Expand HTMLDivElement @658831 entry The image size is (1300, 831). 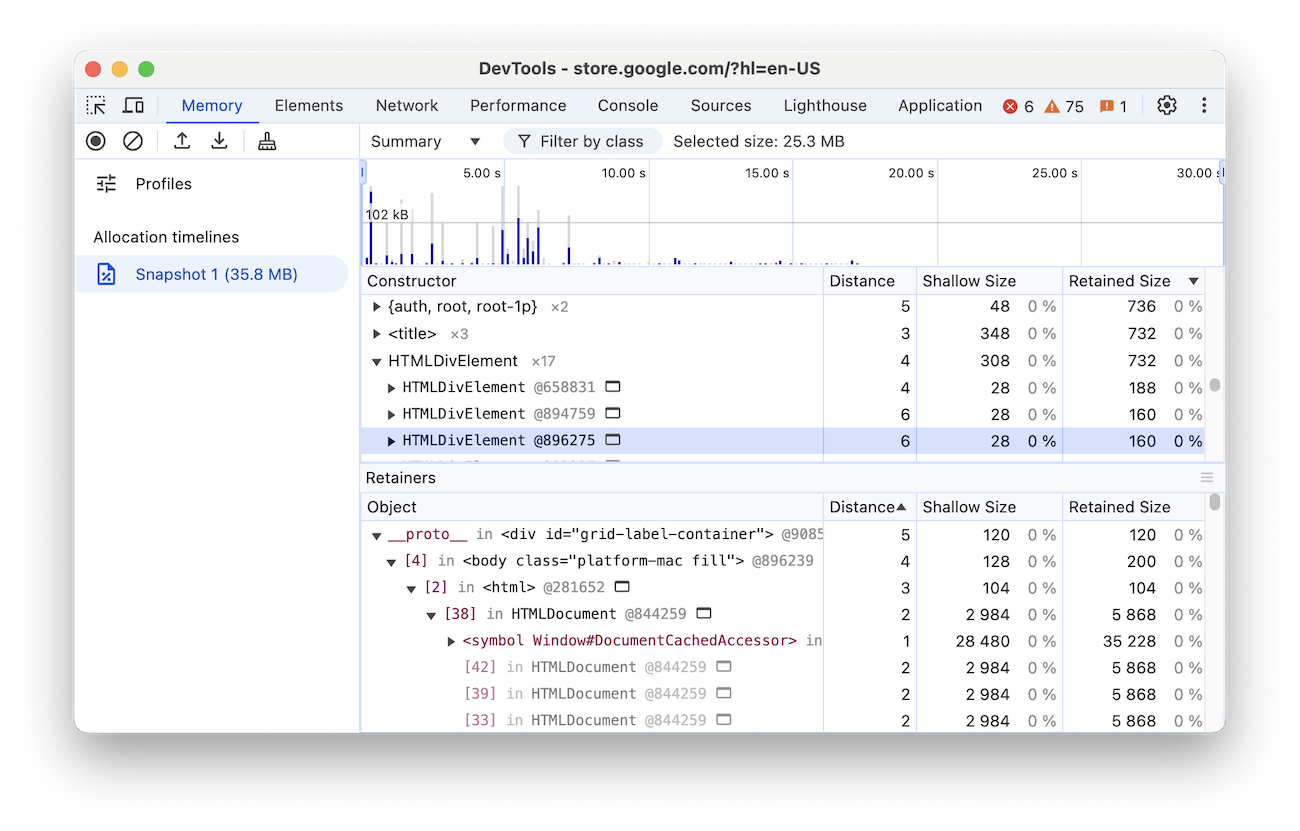click(x=392, y=387)
